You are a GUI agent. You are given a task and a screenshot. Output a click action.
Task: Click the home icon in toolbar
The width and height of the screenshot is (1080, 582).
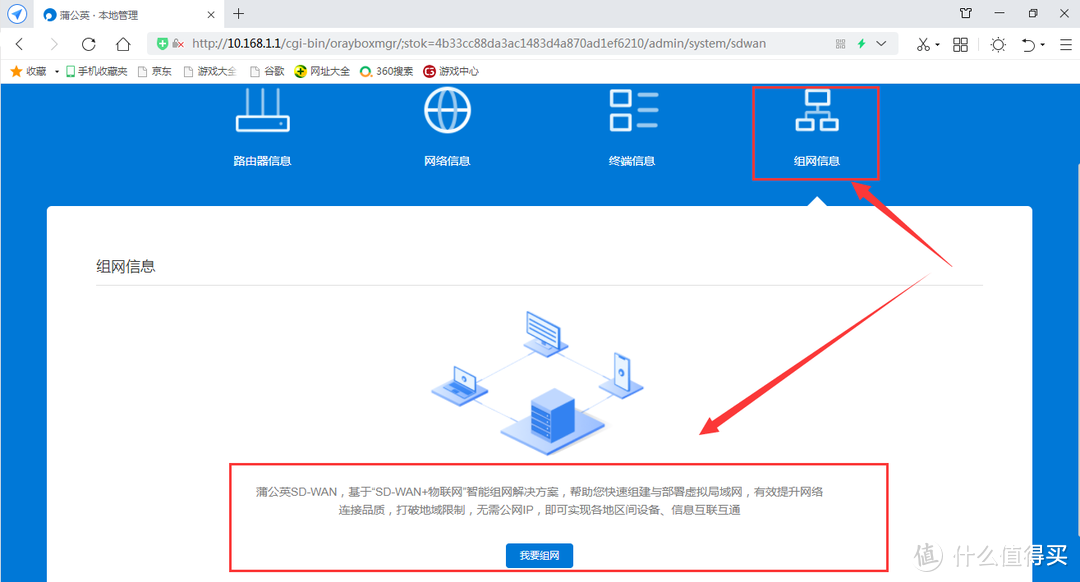(122, 44)
